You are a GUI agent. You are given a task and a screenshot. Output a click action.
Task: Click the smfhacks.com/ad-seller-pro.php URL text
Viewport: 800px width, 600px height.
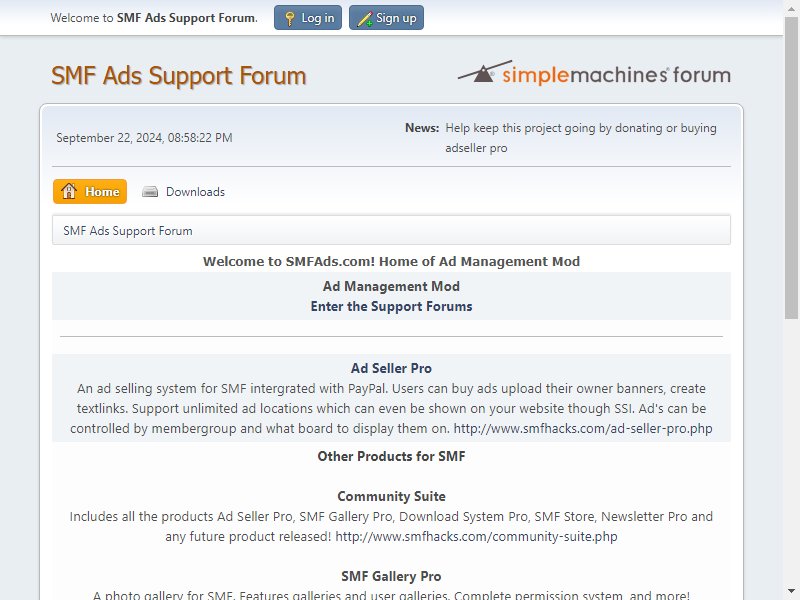(583, 429)
